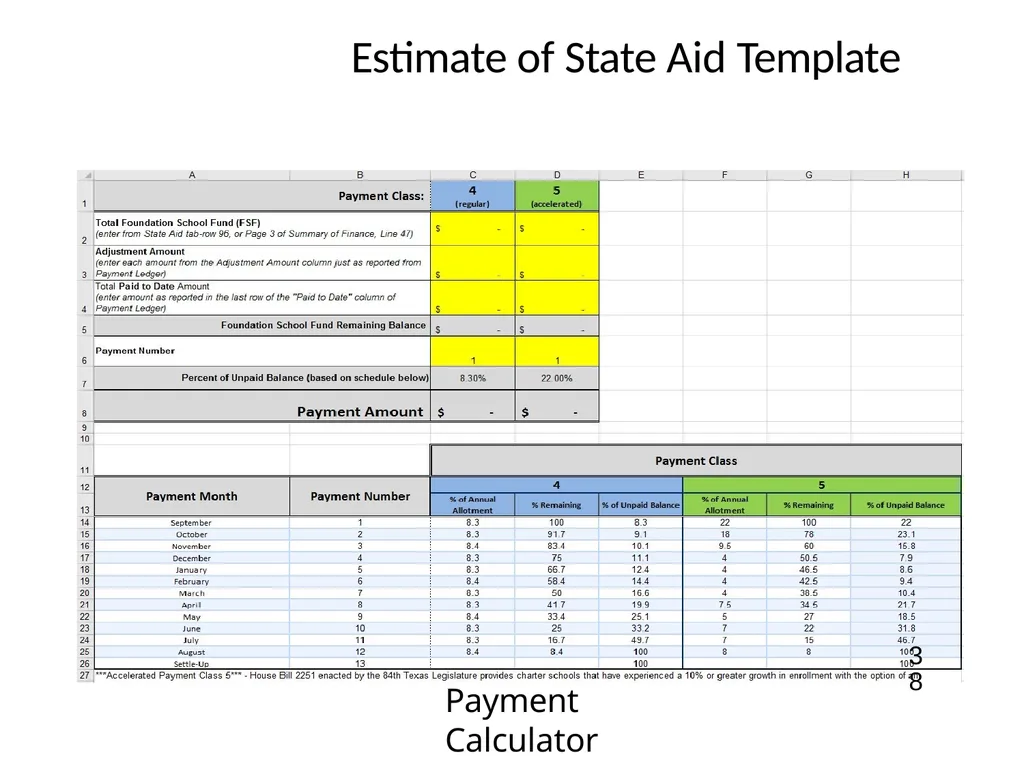Select the '5 (accelerated)' green header cell
Screen dimensions: 1024x768
[x=557, y=196]
